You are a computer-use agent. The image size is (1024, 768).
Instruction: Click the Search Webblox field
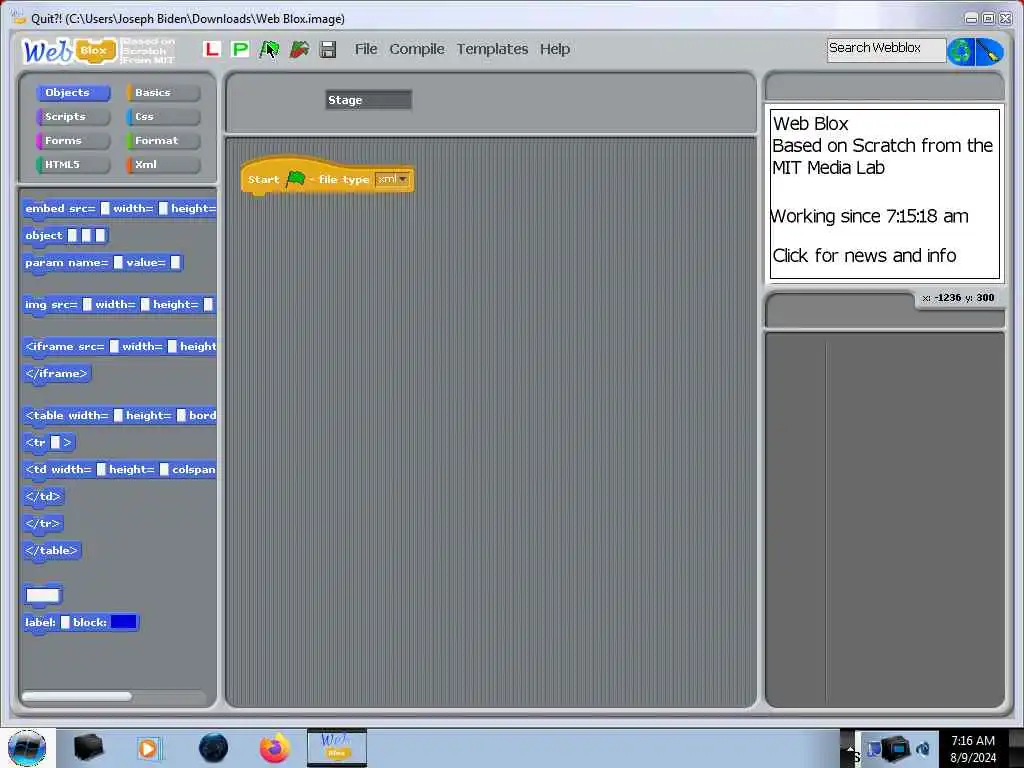(x=886, y=49)
